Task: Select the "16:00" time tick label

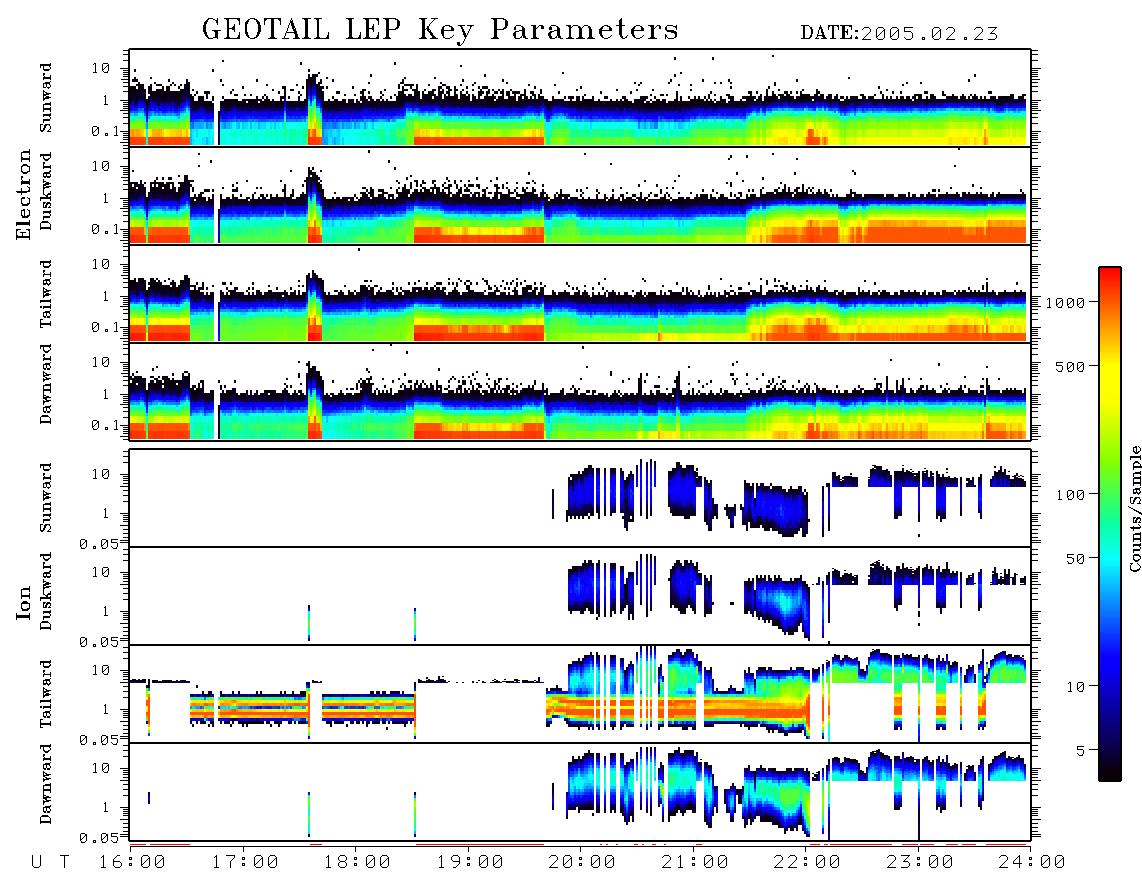Action: coord(132,863)
